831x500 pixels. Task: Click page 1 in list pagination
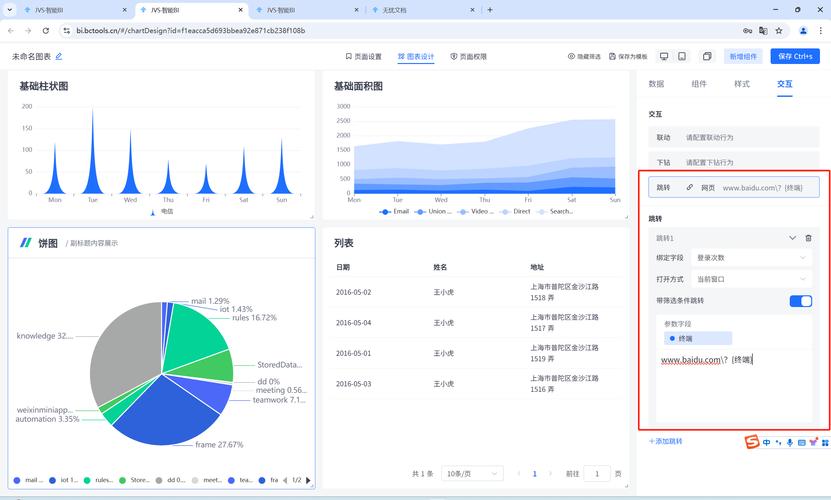point(534,473)
